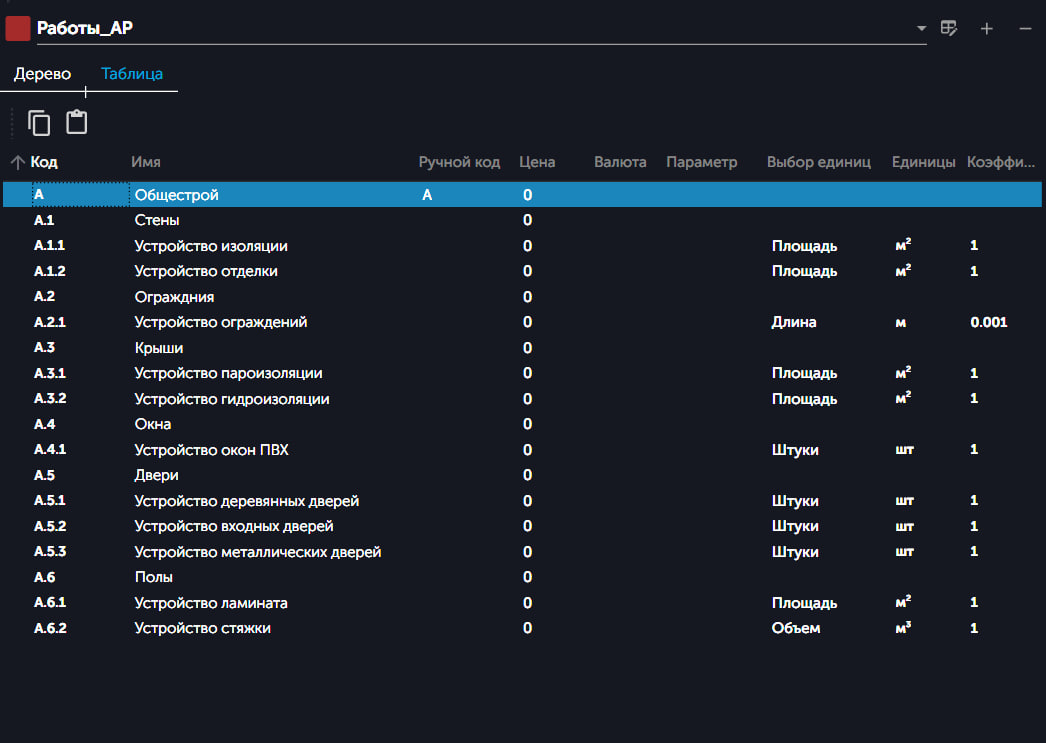The width and height of the screenshot is (1046, 743).
Task: Click the Цена column header
Action: pyautogui.click(x=537, y=162)
